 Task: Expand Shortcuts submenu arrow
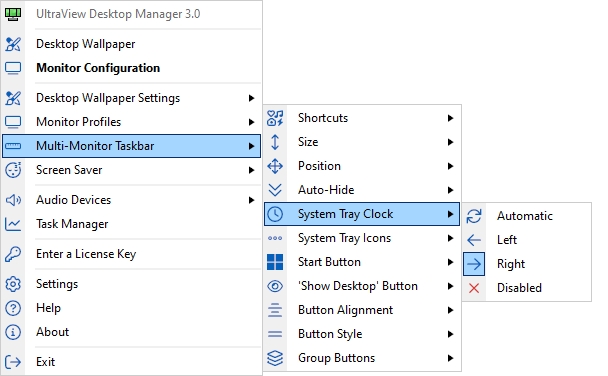coord(450,118)
